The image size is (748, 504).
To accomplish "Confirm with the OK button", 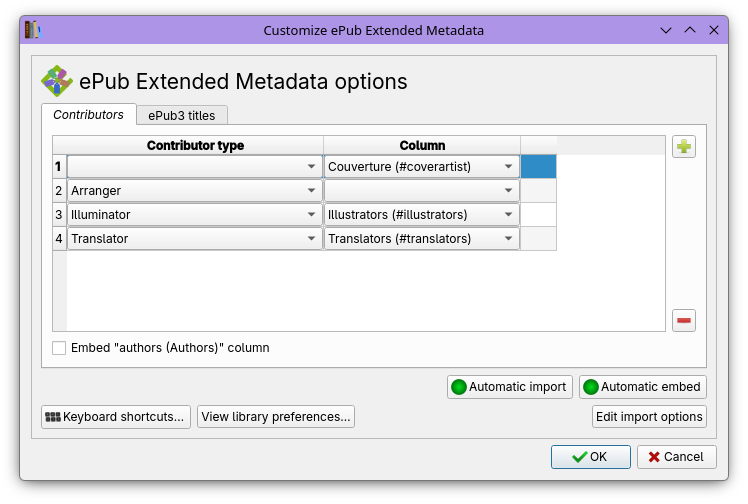I will point(590,457).
